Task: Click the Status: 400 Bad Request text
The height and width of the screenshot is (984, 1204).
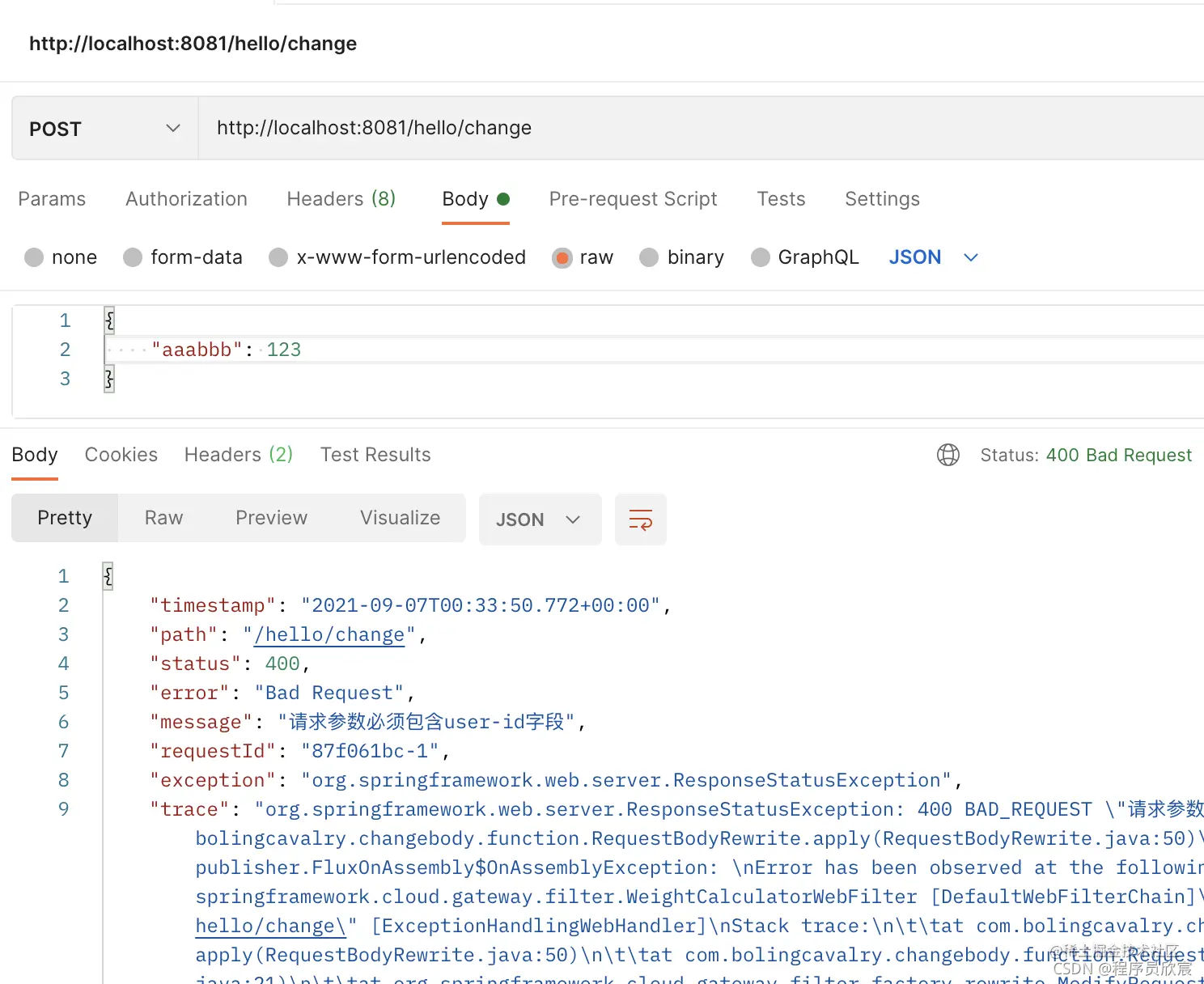Action: point(1086,455)
